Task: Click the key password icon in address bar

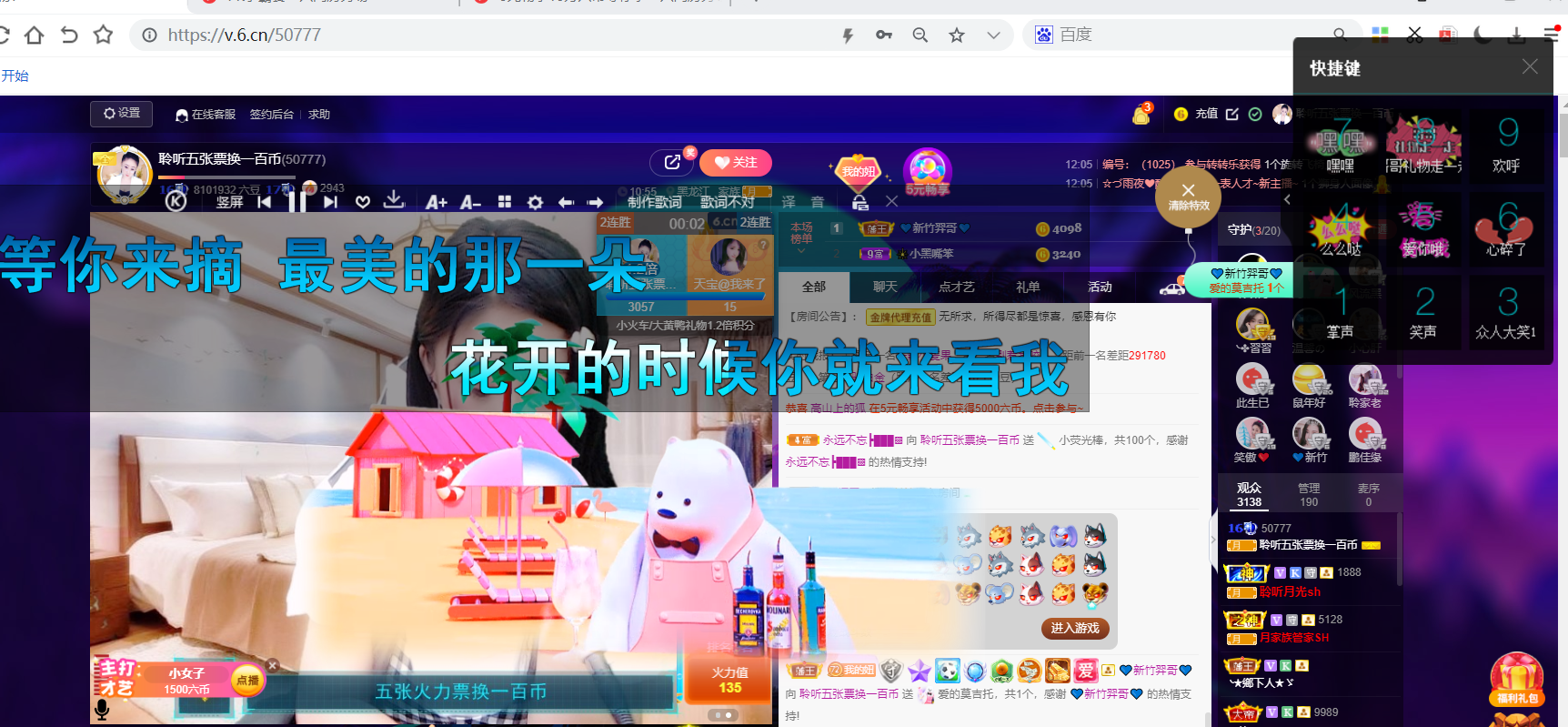Action: (x=883, y=35)
